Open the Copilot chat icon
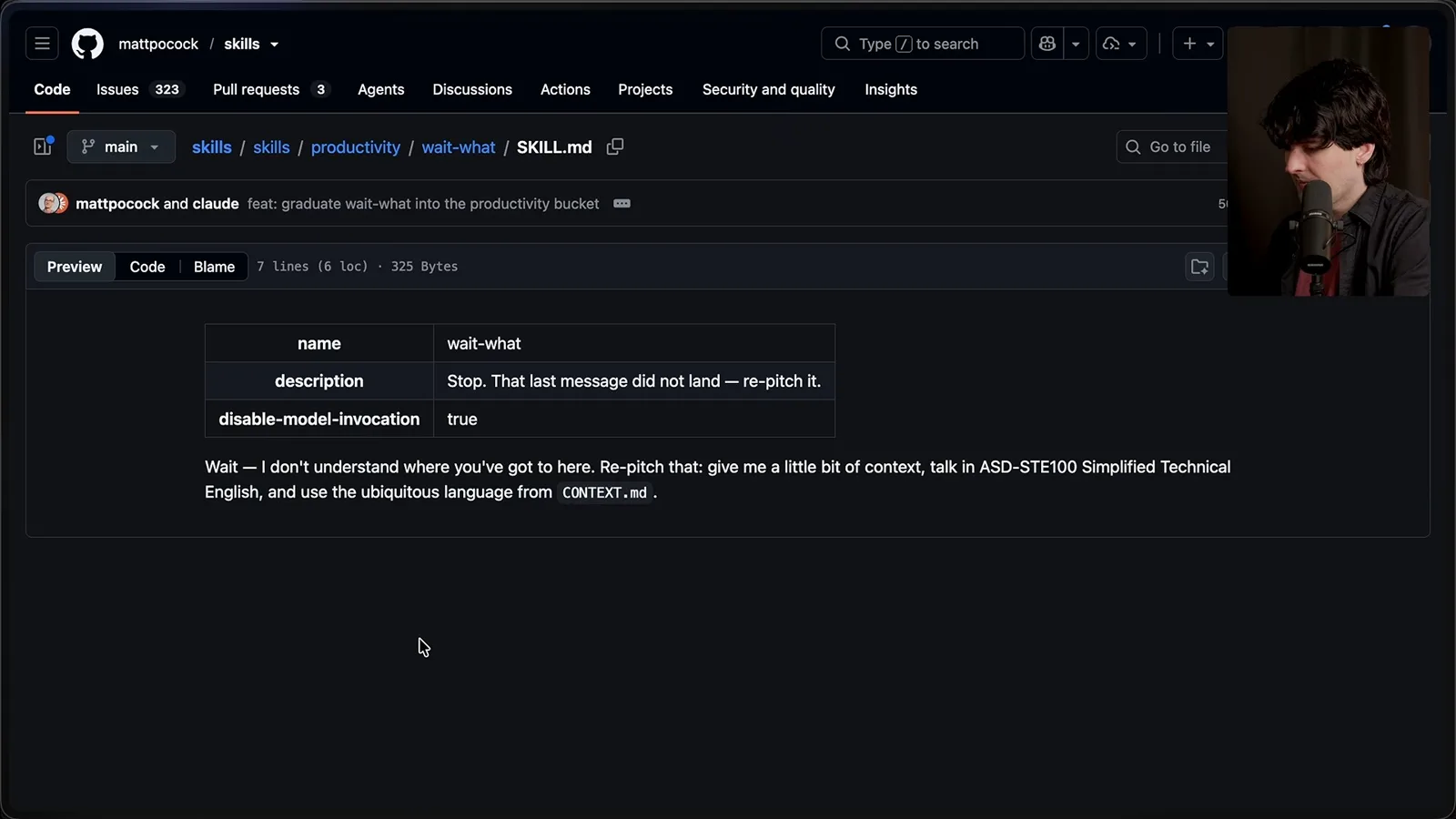 click(1047, 44)
